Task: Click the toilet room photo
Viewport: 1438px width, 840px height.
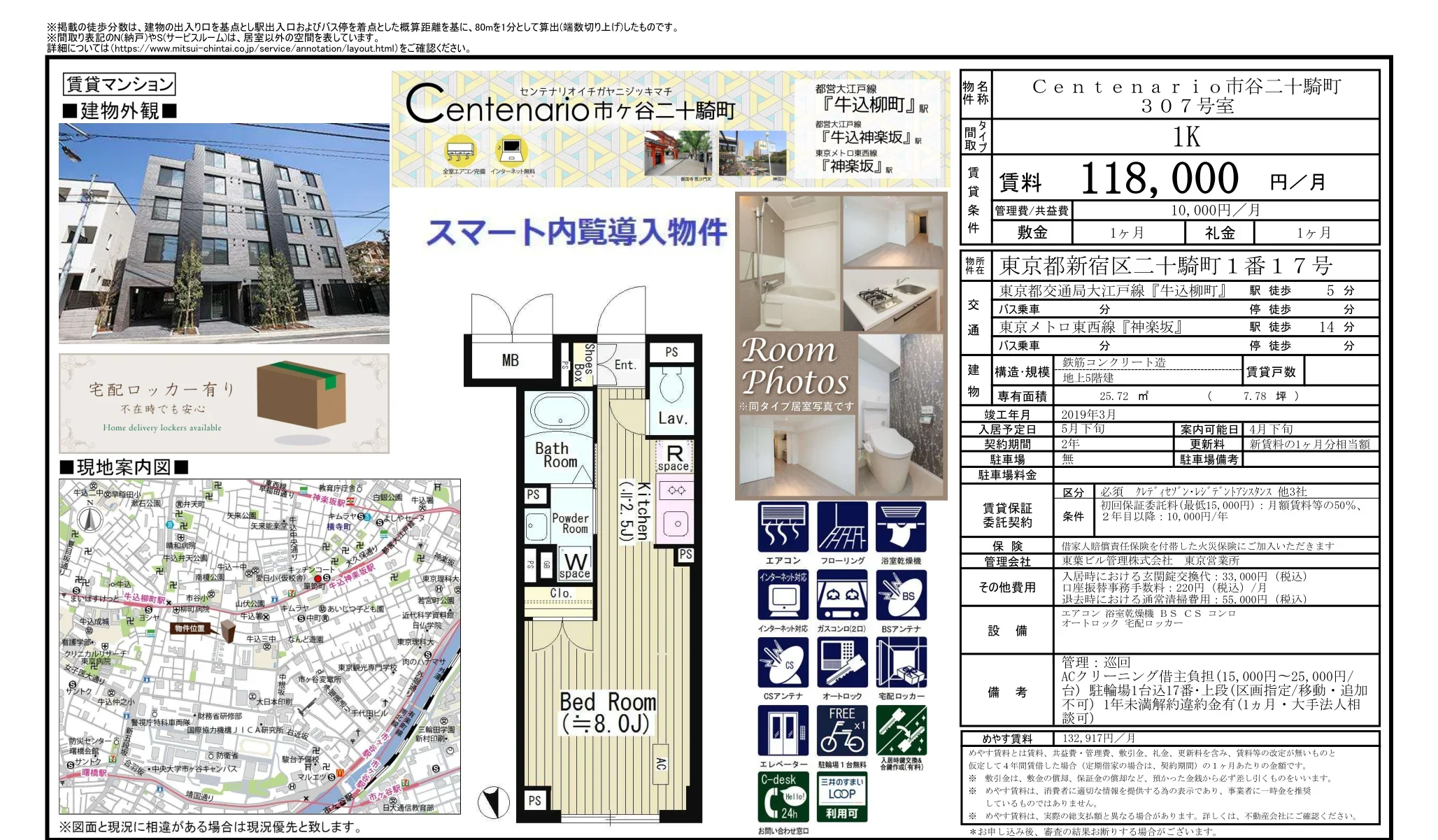Action: (x=901, y=415)
